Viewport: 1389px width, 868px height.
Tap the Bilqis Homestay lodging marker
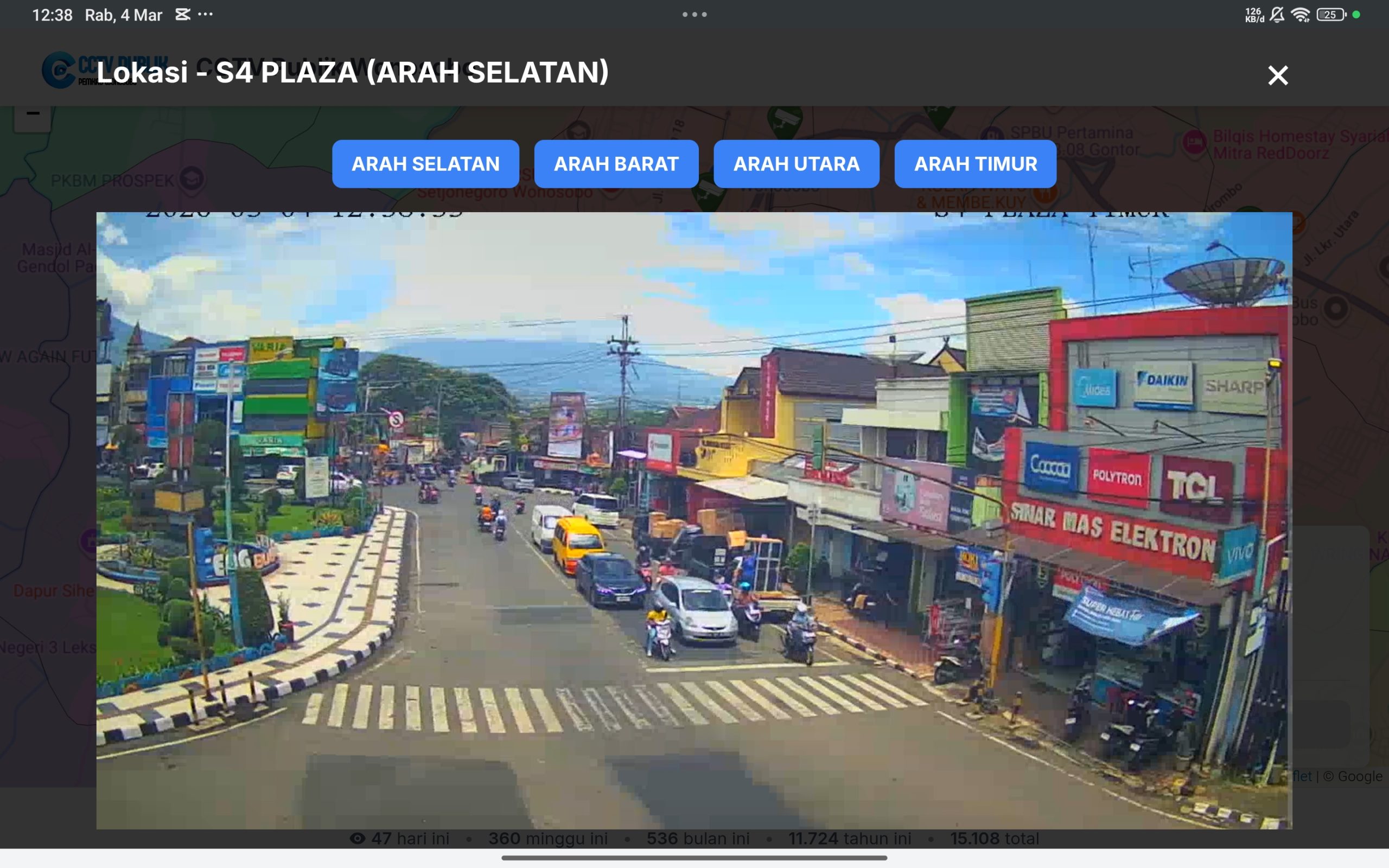point(1194,141)
